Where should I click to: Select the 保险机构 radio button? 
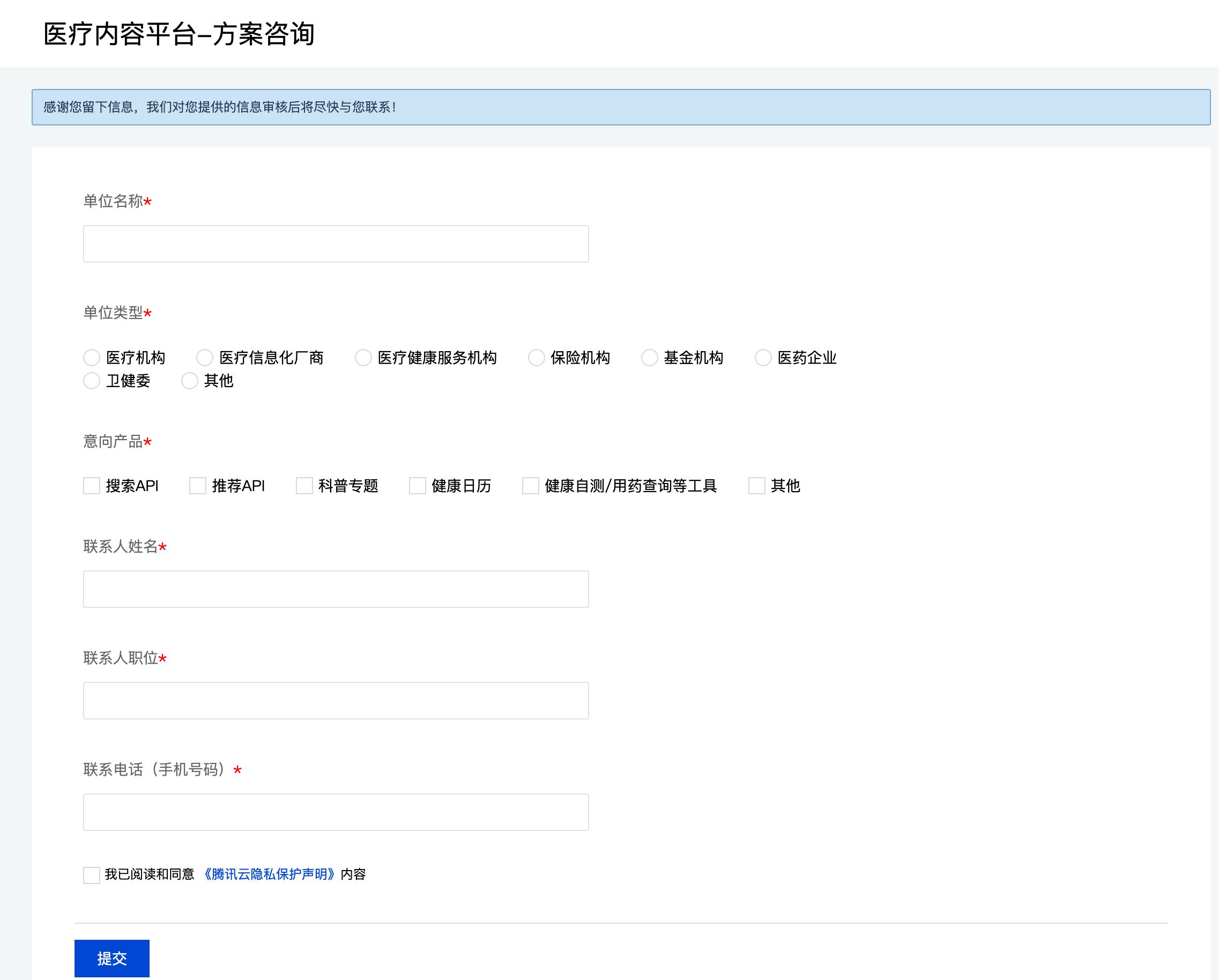(536, 358)
